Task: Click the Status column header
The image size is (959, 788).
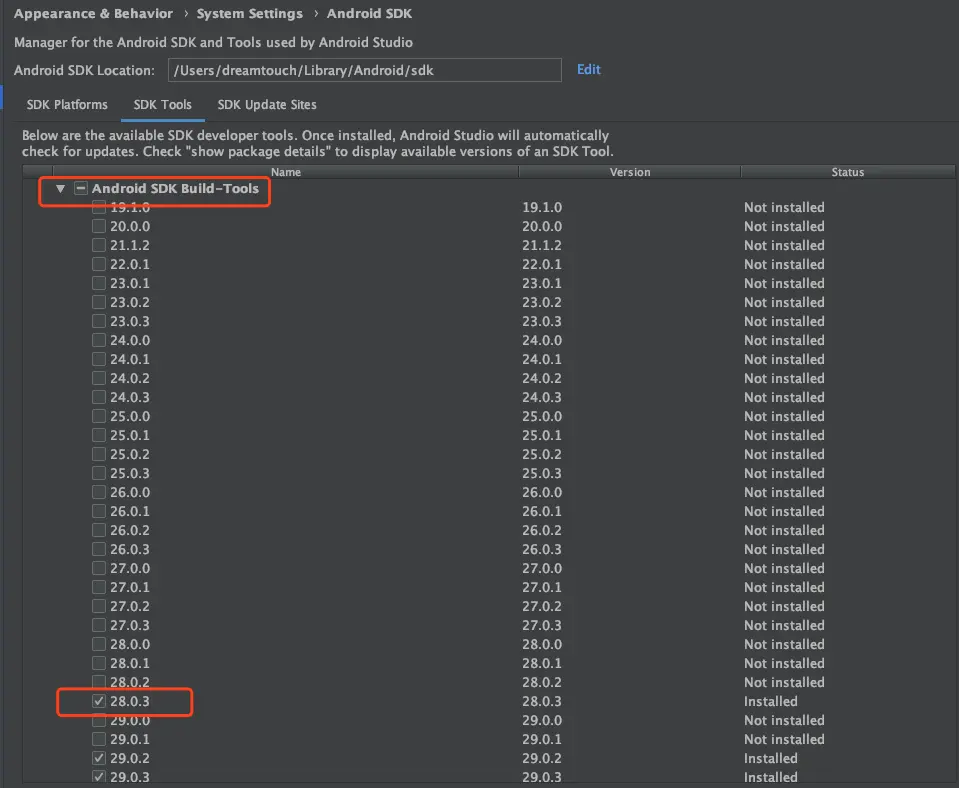Action: pos(848,172)
